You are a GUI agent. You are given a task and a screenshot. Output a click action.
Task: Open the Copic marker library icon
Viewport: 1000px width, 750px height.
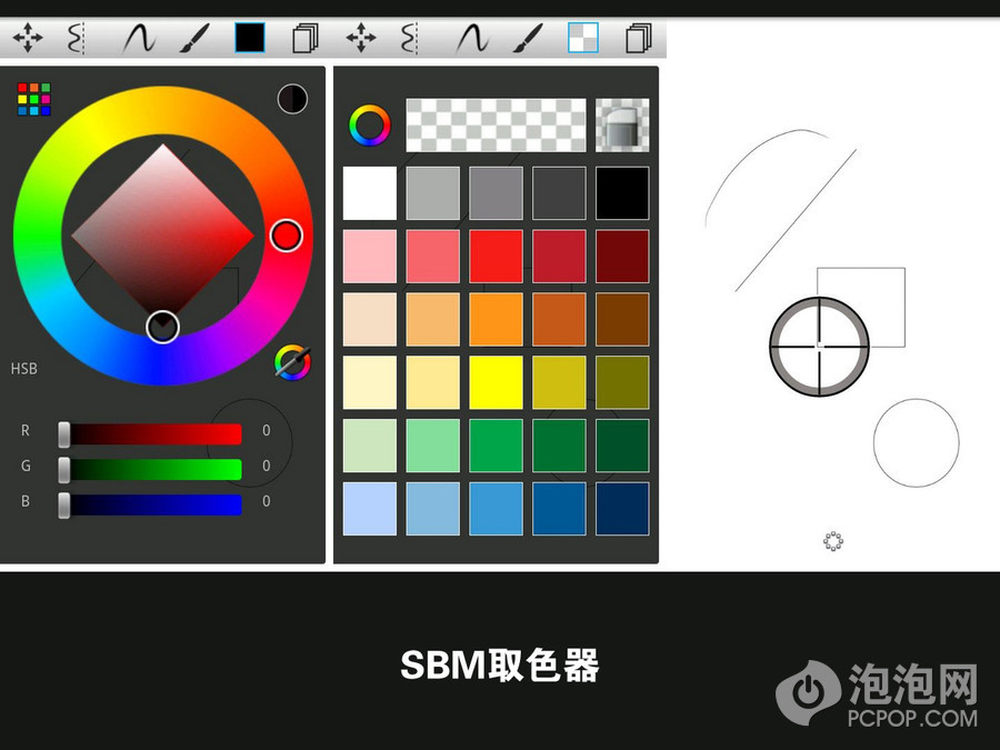point(622,125)
